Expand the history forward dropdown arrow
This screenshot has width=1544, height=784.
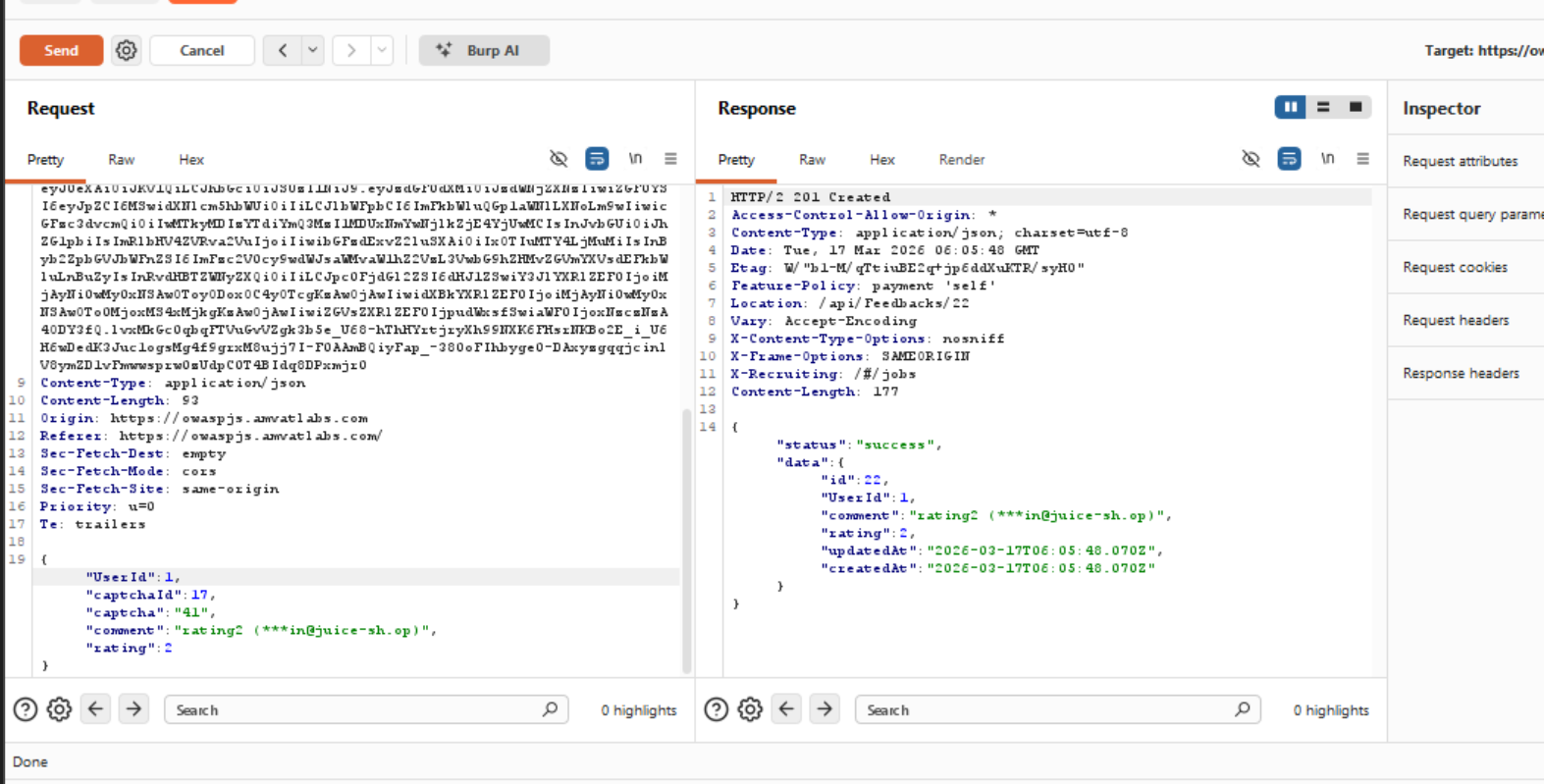pyautogui.click(x=382, y=50)
